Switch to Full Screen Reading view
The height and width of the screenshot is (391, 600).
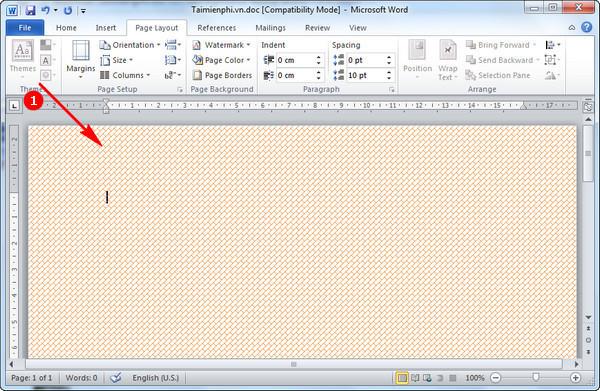tap(415, 378)
